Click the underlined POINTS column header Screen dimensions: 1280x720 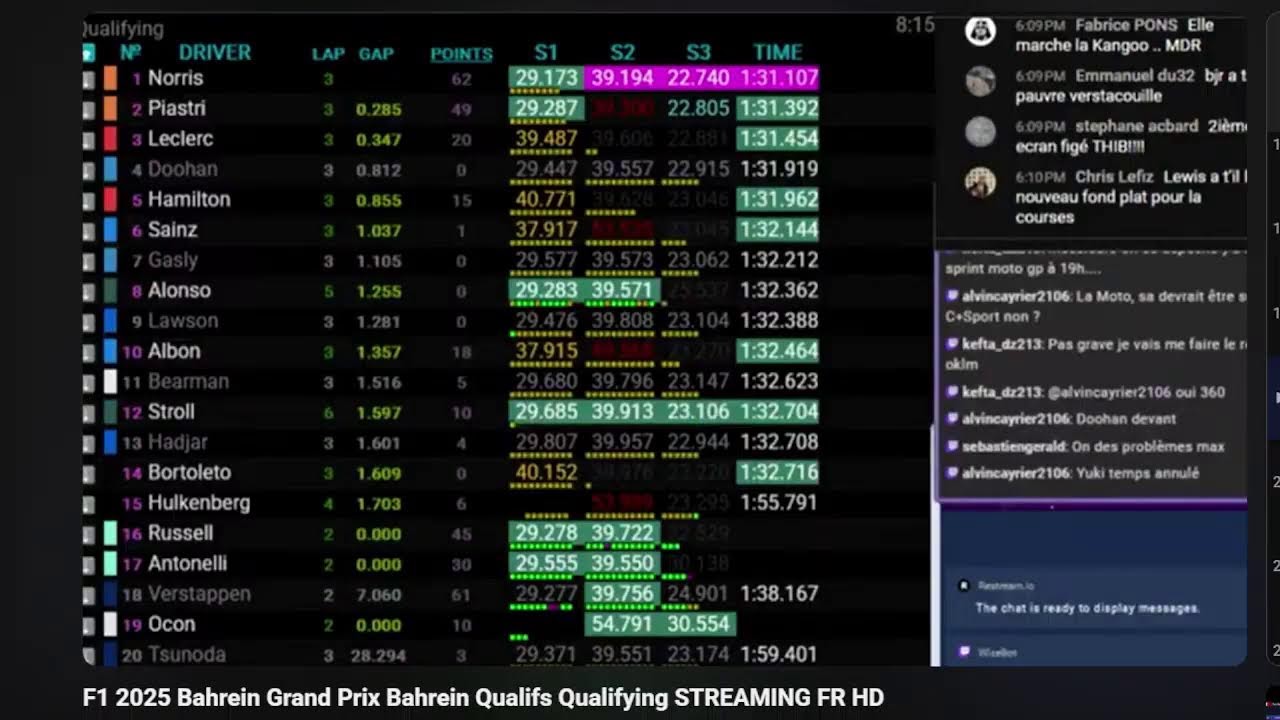coord(461,54)
